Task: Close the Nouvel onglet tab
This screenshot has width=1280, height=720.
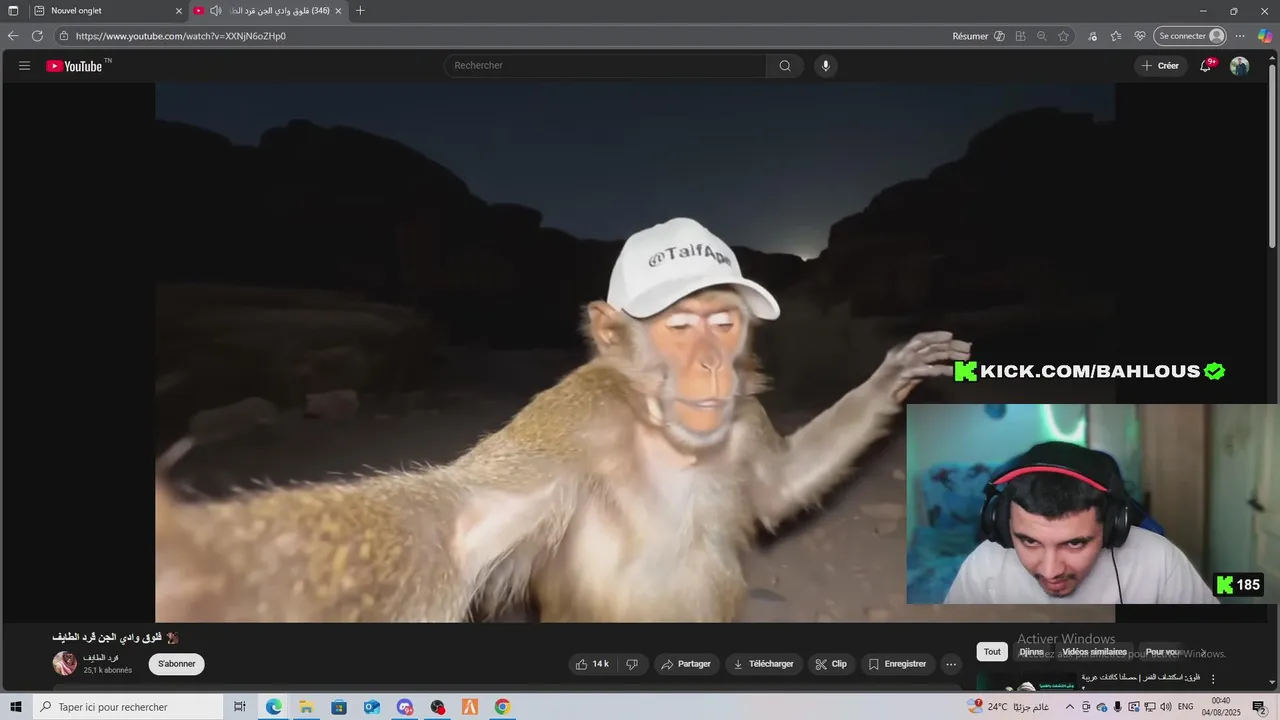Action: 179,11
